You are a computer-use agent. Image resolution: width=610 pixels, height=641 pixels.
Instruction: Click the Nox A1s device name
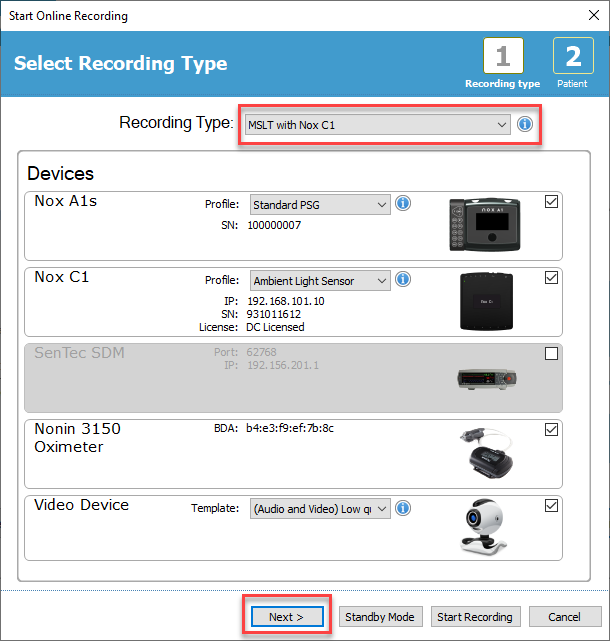[66, 201]
